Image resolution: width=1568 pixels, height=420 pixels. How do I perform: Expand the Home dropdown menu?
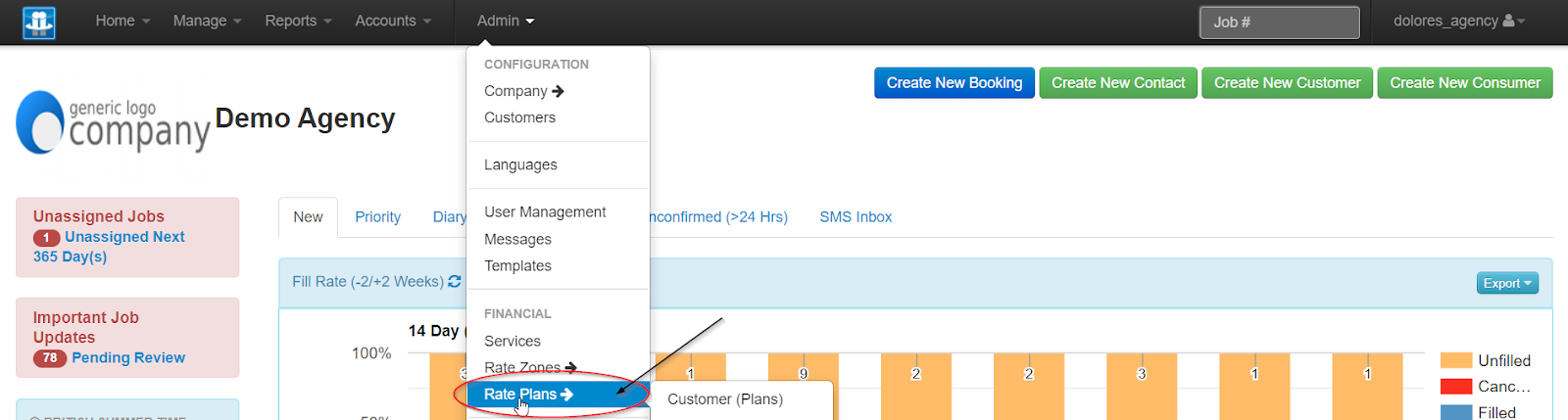point(122,21)
